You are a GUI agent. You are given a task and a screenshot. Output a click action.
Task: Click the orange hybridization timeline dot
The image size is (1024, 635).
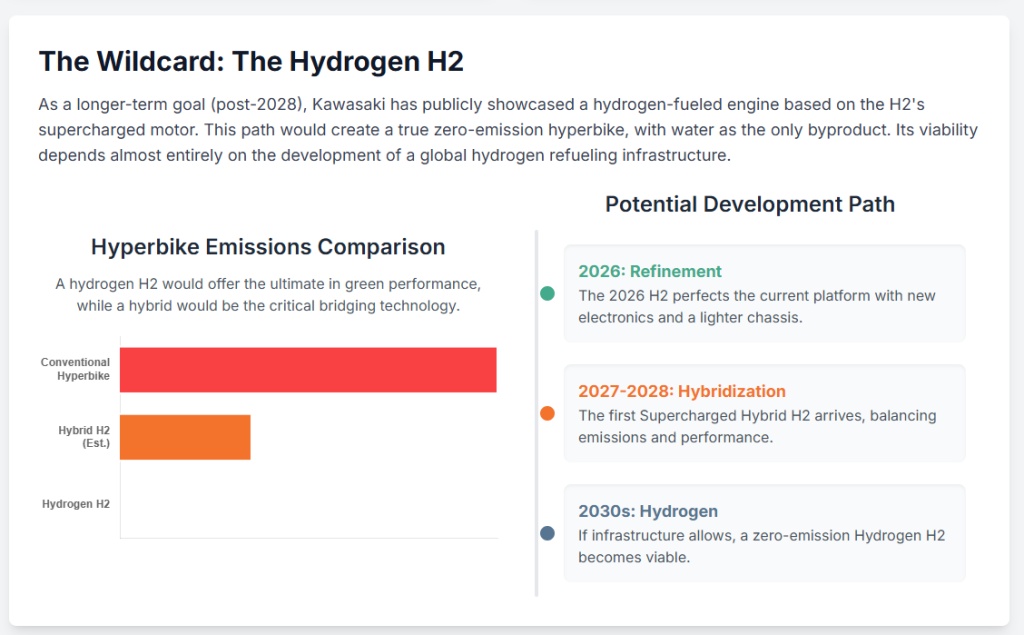coord(547,413)
